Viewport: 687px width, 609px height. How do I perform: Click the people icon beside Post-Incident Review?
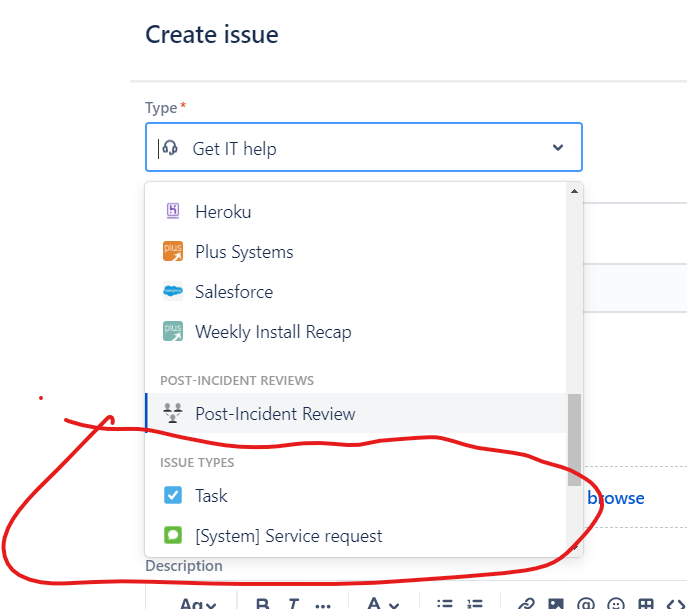coord(173,413)
